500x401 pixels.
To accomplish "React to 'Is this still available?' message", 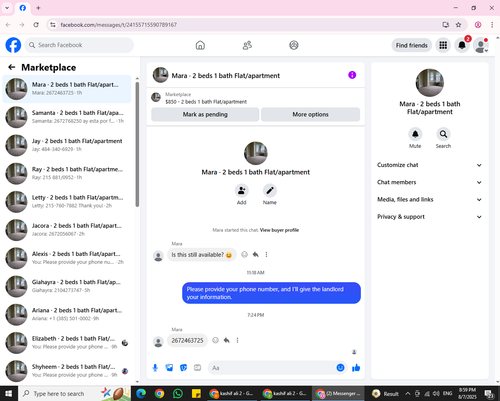I will 244,255.
